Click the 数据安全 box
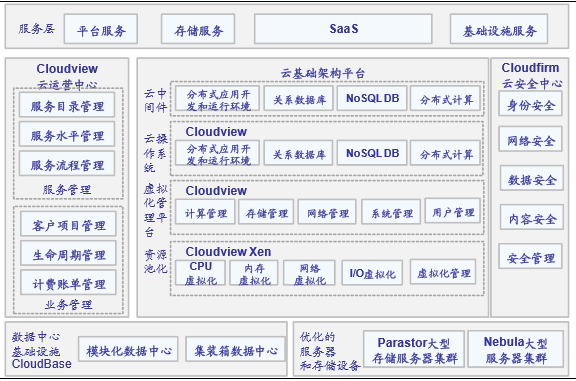The width and height of the screenshot is (576, 381). pos(532,178)
